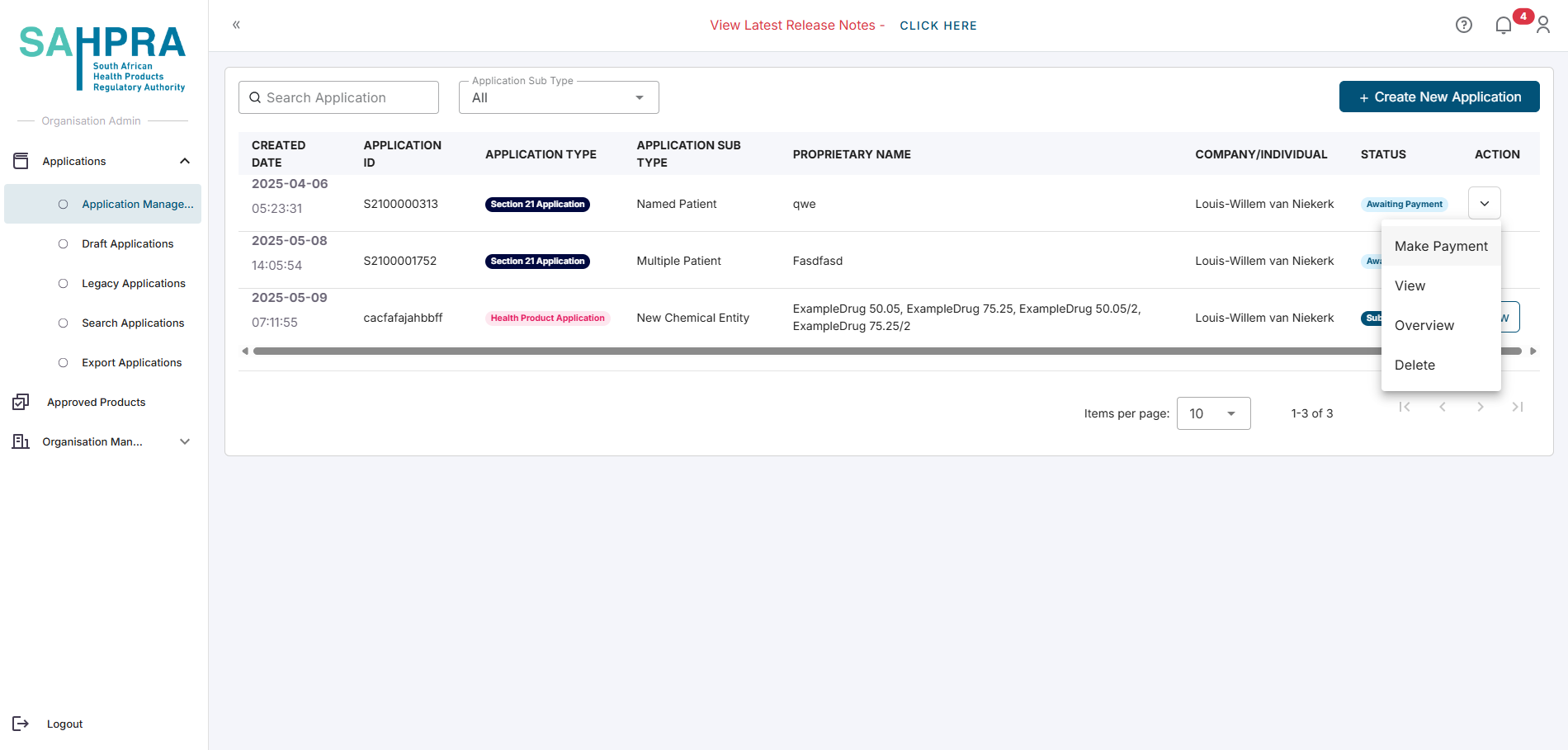Click the CLICK HERE release notes link
This screenshot has width=1568, height=750.
(x=938, y=26)
